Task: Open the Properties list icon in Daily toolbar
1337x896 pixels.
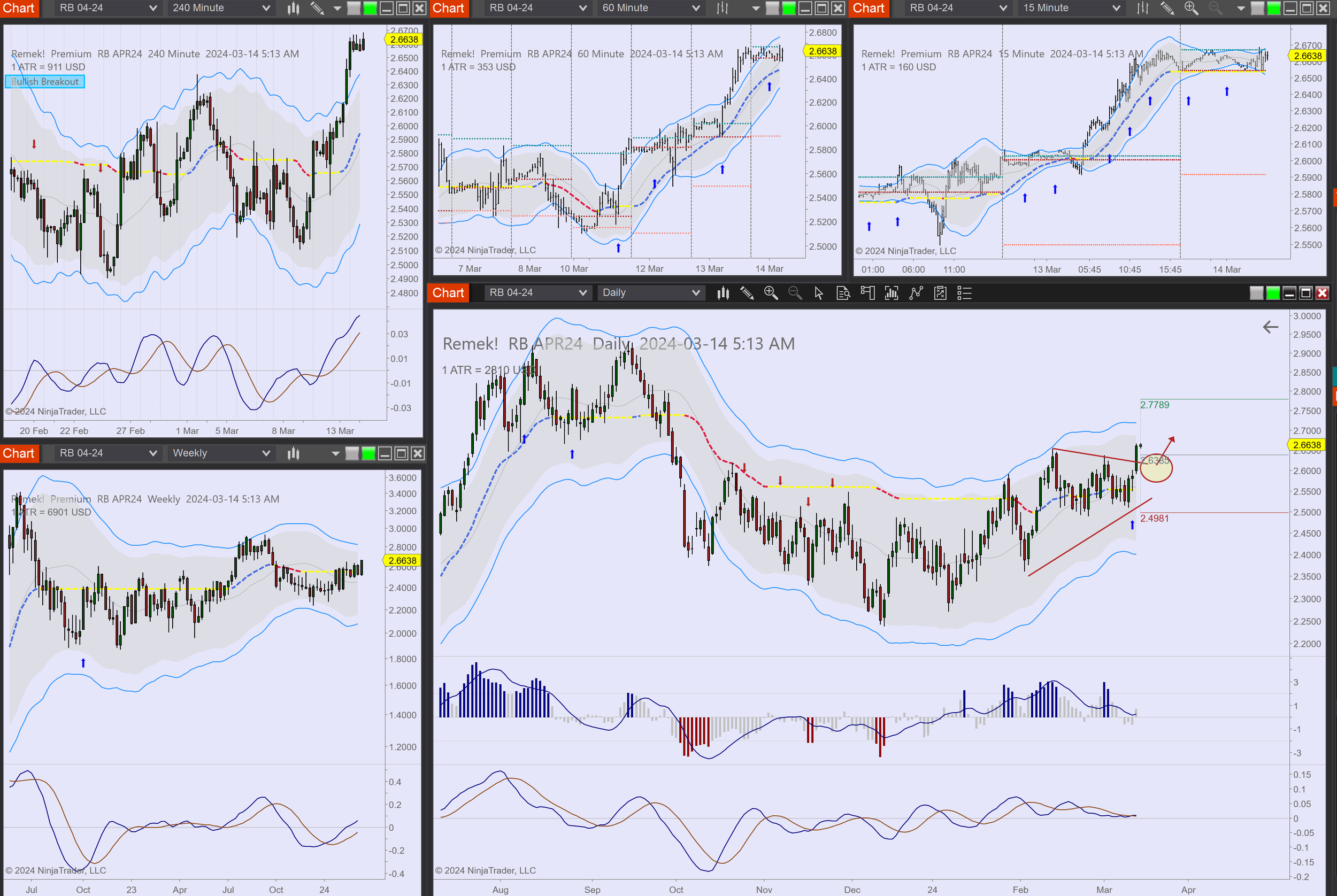Action: (964, 293)
